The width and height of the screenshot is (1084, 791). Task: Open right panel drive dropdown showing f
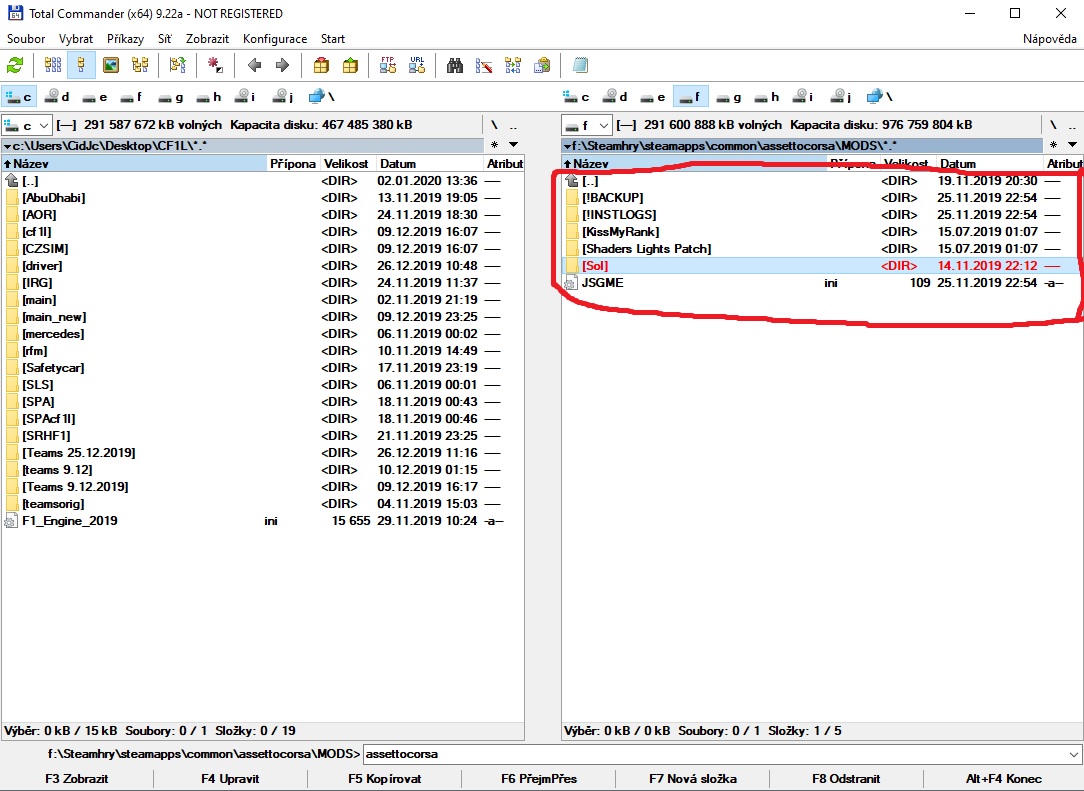(587, 125)
